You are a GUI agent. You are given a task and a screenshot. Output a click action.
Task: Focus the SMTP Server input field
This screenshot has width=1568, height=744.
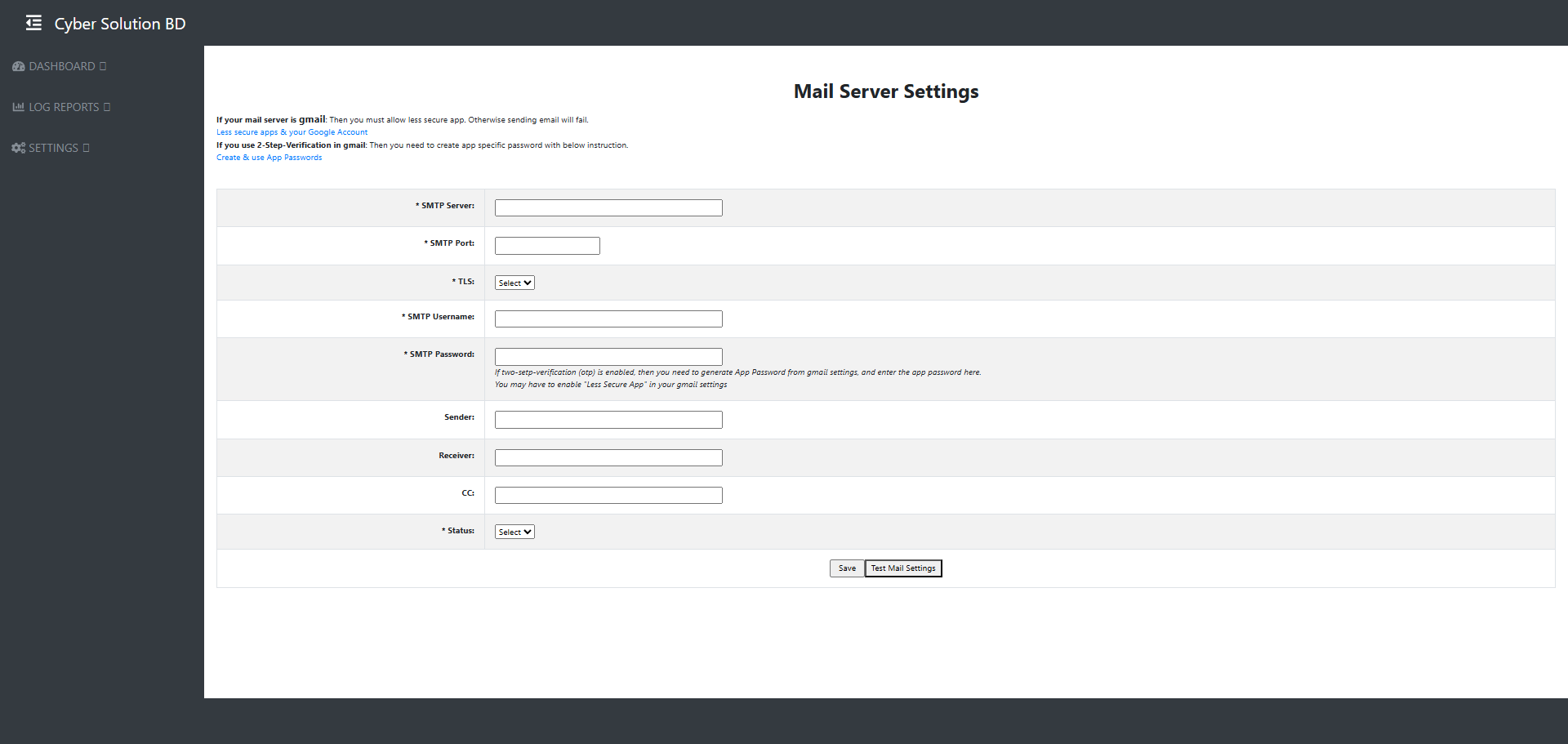click(x=608, y=208)
